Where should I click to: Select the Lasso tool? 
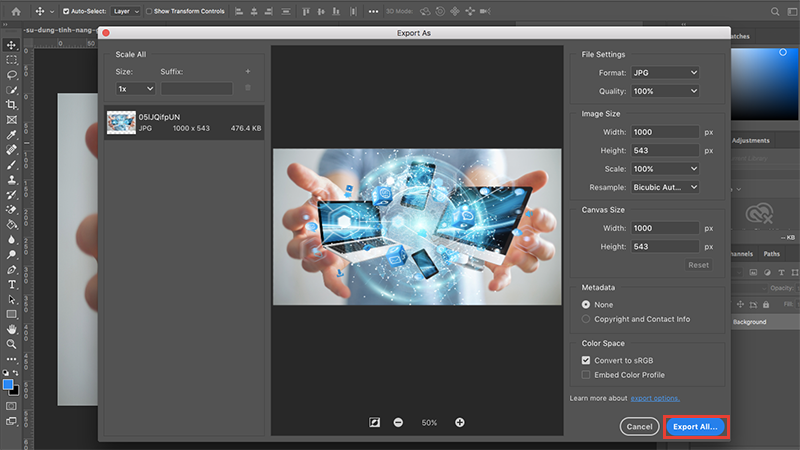pyautogui.click(x=11, y=74)
